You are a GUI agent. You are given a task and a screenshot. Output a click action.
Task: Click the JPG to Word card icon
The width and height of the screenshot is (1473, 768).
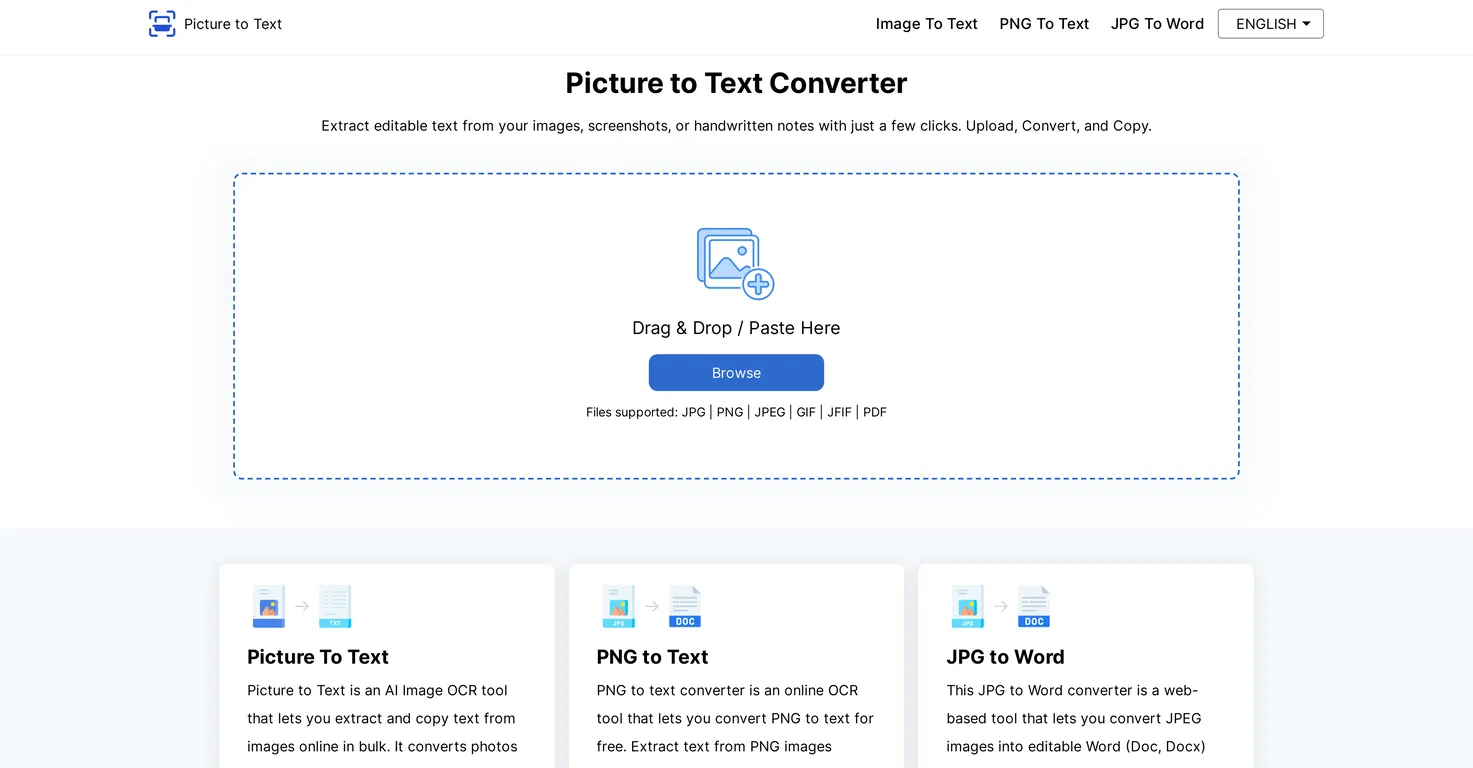pos(1001,606)
